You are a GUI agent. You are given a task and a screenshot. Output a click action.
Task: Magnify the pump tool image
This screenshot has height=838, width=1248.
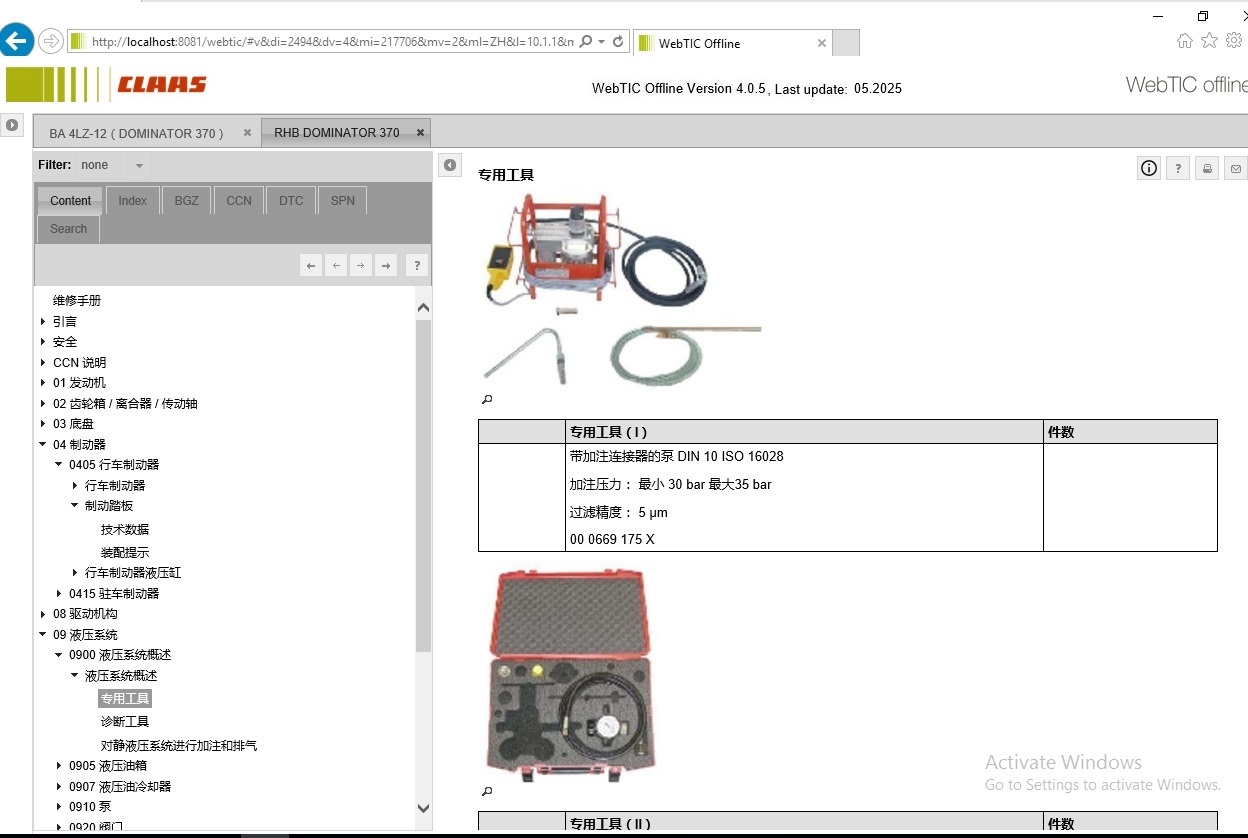(487, 399)
